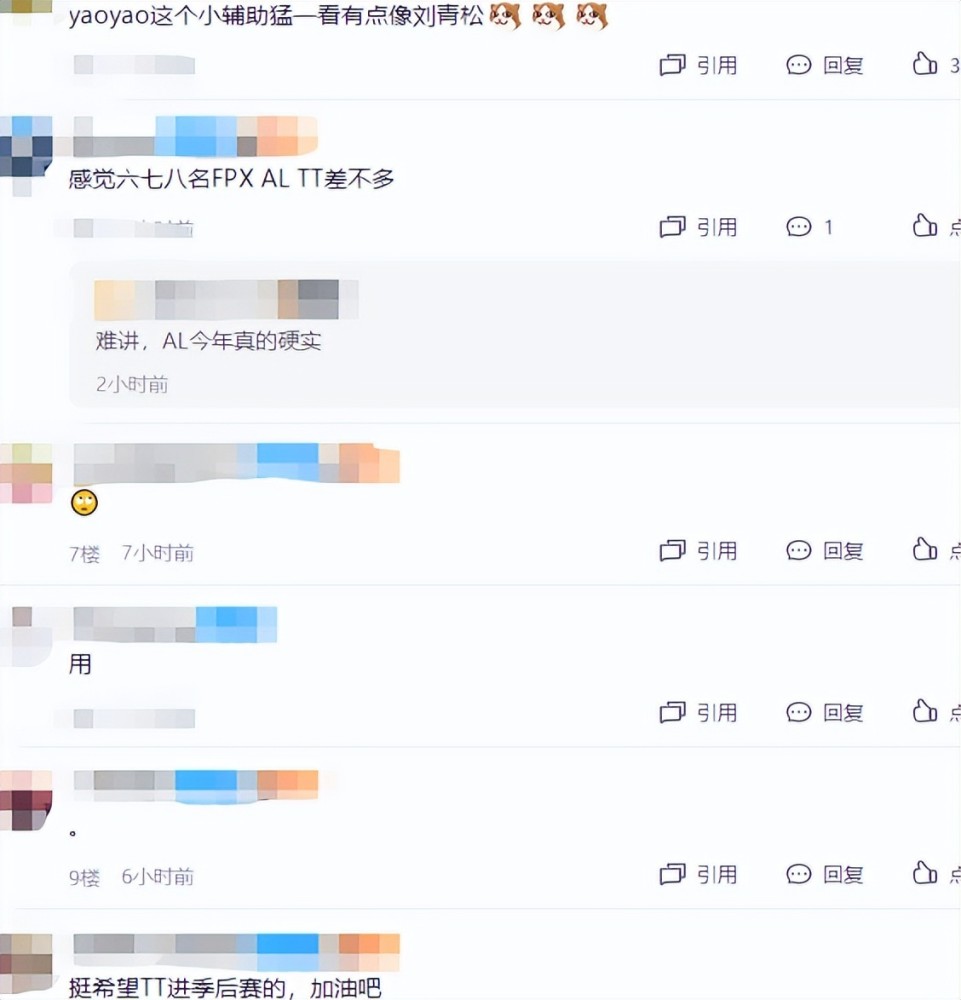
Task: Open username of 挺希望TT进季后赛 commenter
Action: 237,952
